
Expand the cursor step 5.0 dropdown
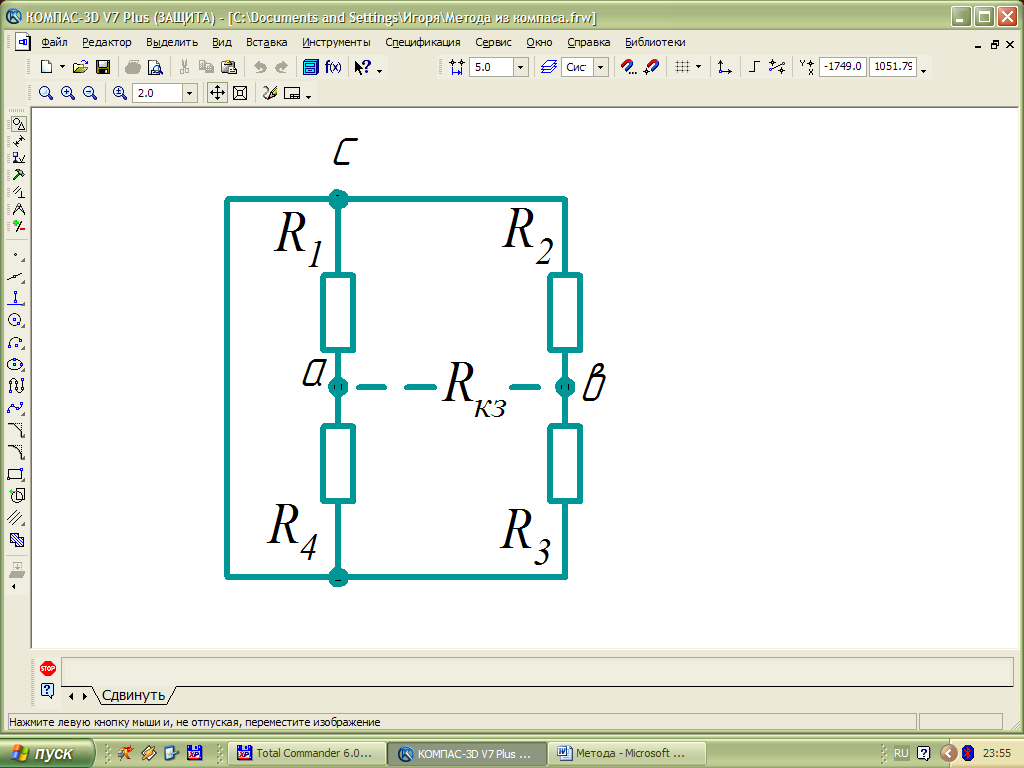(x=521, y=67)
